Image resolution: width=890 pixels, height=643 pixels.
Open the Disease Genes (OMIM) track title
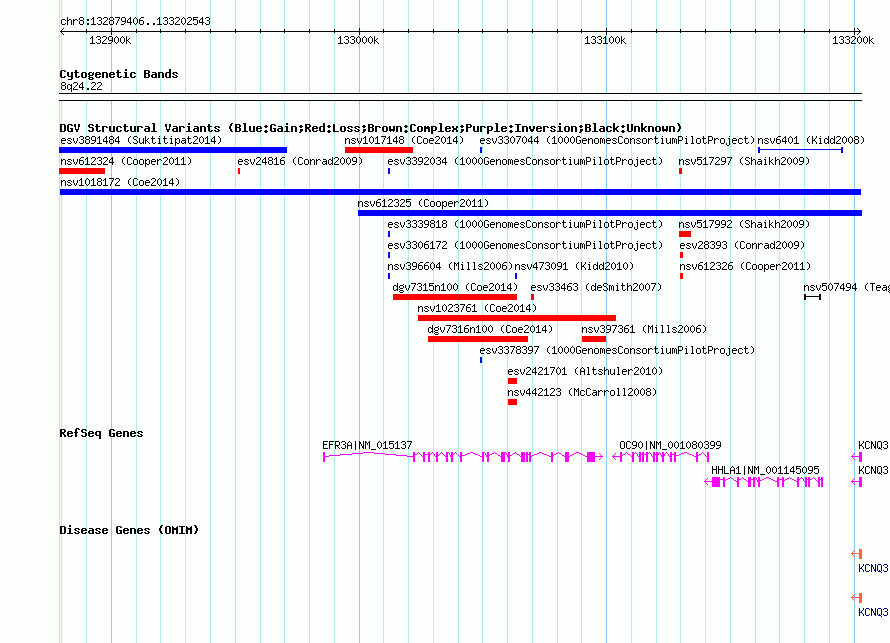tap(129, 530)
